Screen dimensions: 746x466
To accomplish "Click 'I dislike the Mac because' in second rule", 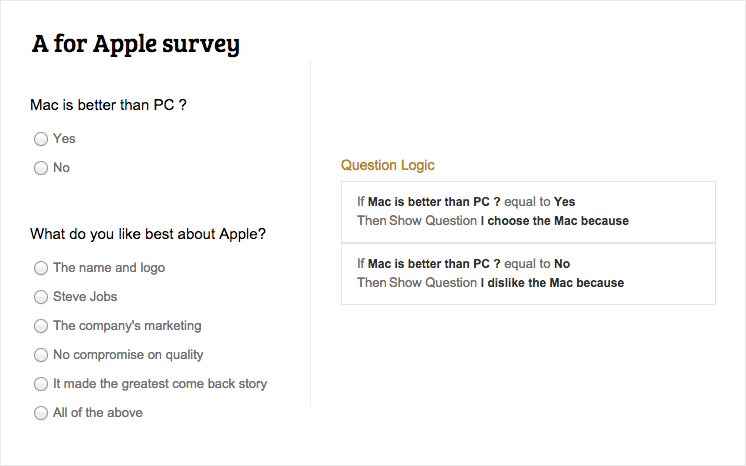I will (x=552, y=283).
